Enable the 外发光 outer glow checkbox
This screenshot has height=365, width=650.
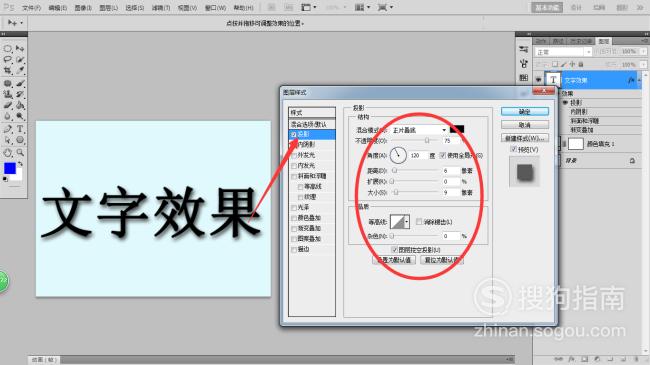pos(293,155)
